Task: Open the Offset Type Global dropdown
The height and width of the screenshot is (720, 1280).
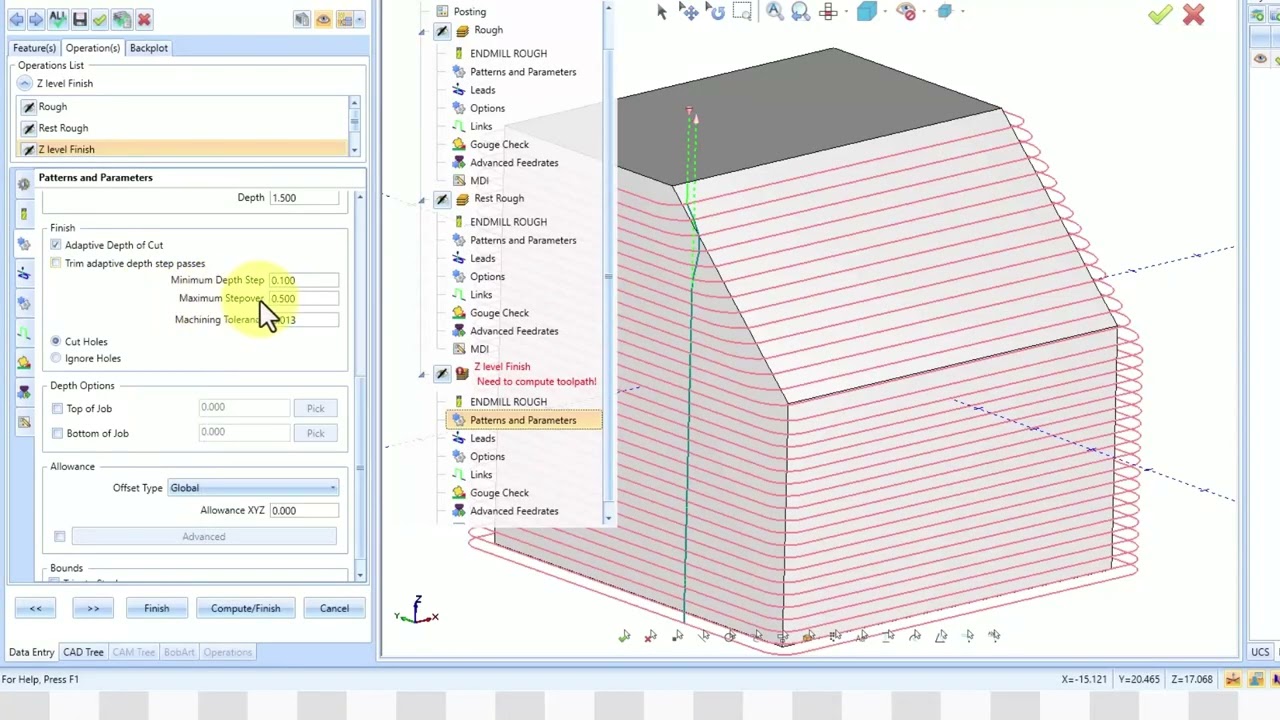Action: coord(253,488)
